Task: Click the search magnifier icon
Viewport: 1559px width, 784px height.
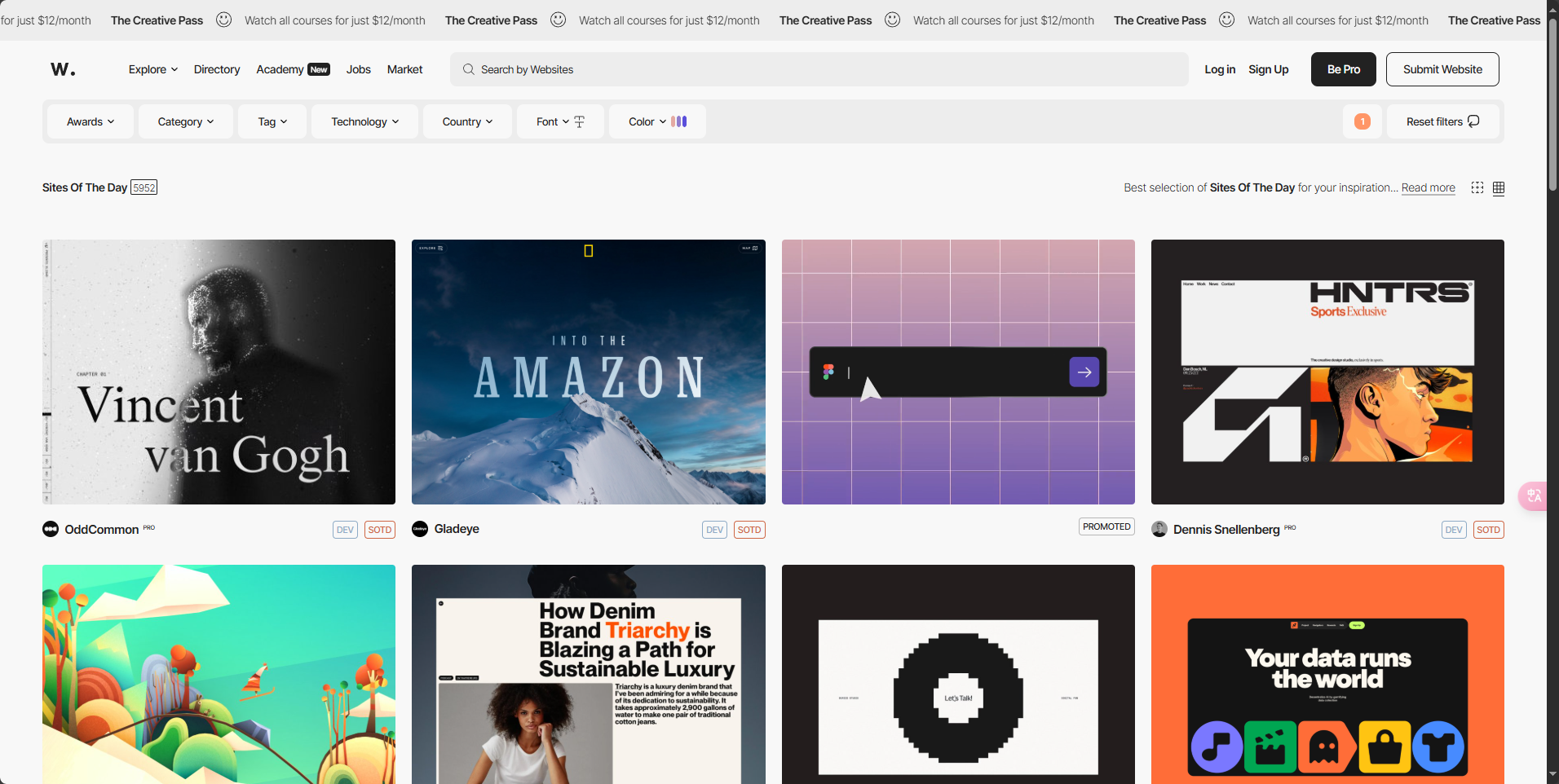Action: 469,69
